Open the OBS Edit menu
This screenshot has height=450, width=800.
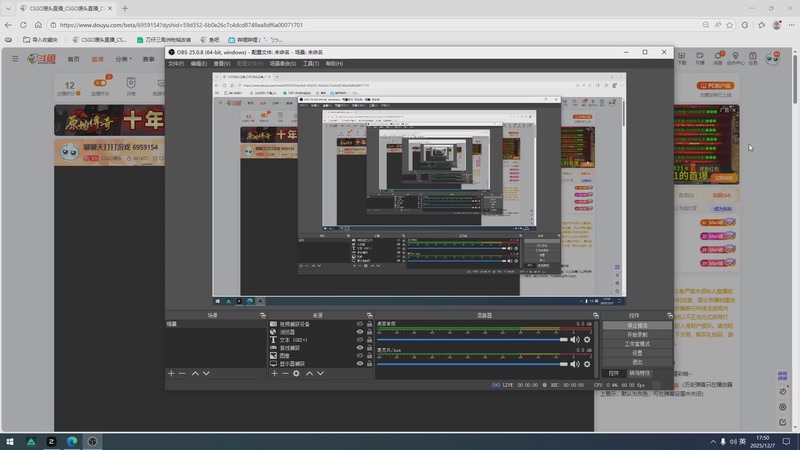coord(198,64)
